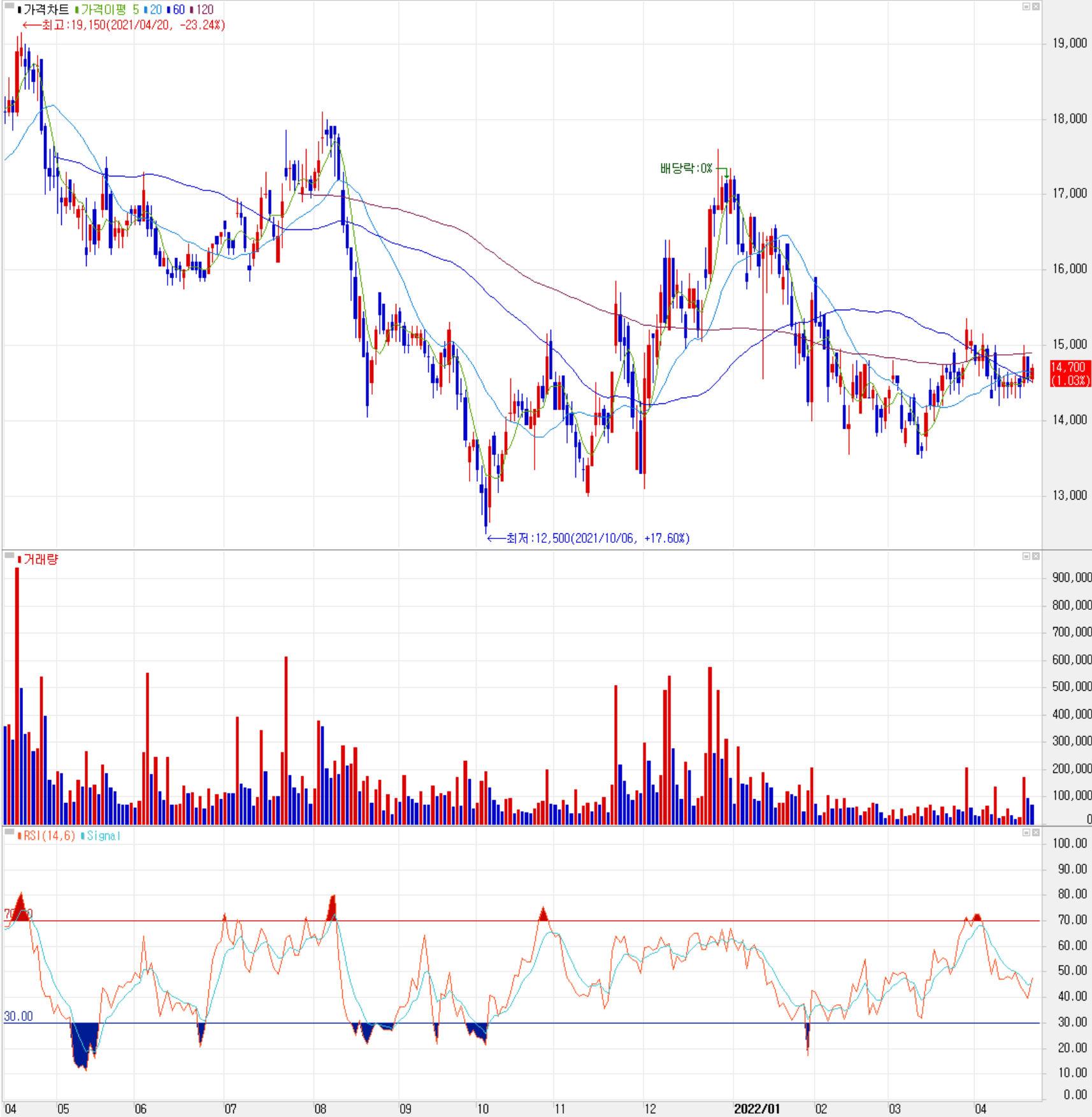Select the Signal line legend
The width and height of the screenshot is (1092, 1117).
[104, 835]
